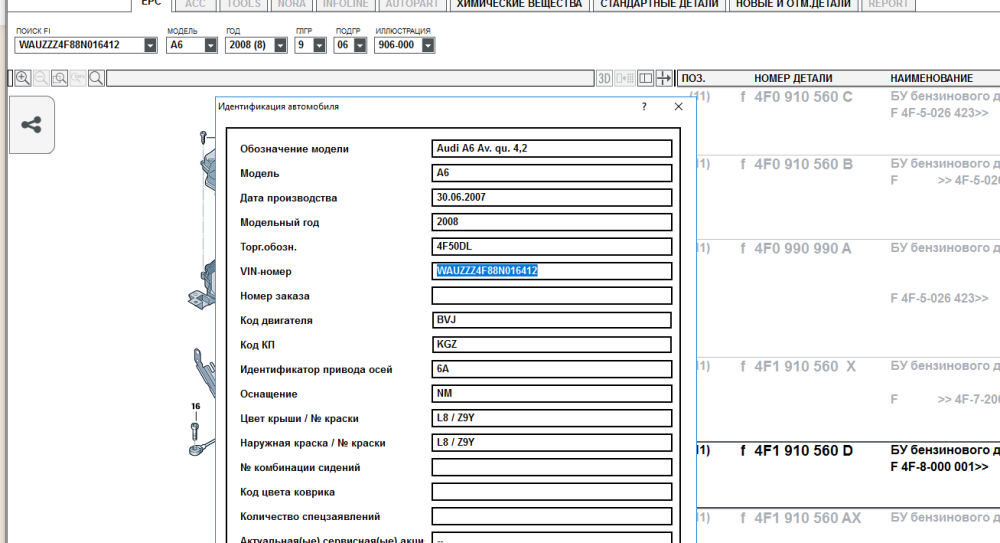Toggle the 3D view icon

(x=604, y=78)
